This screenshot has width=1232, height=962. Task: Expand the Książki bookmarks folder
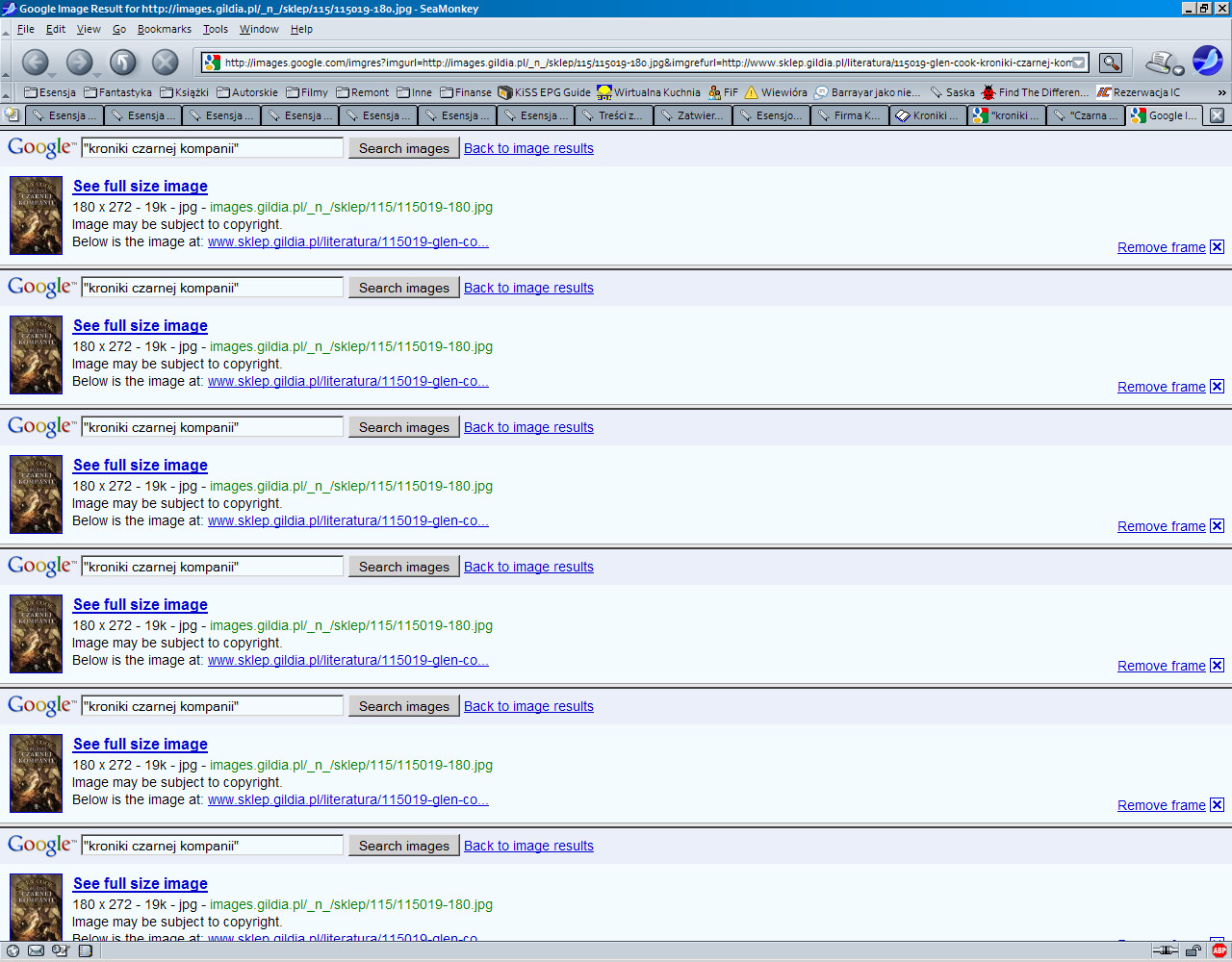(184, 92)
